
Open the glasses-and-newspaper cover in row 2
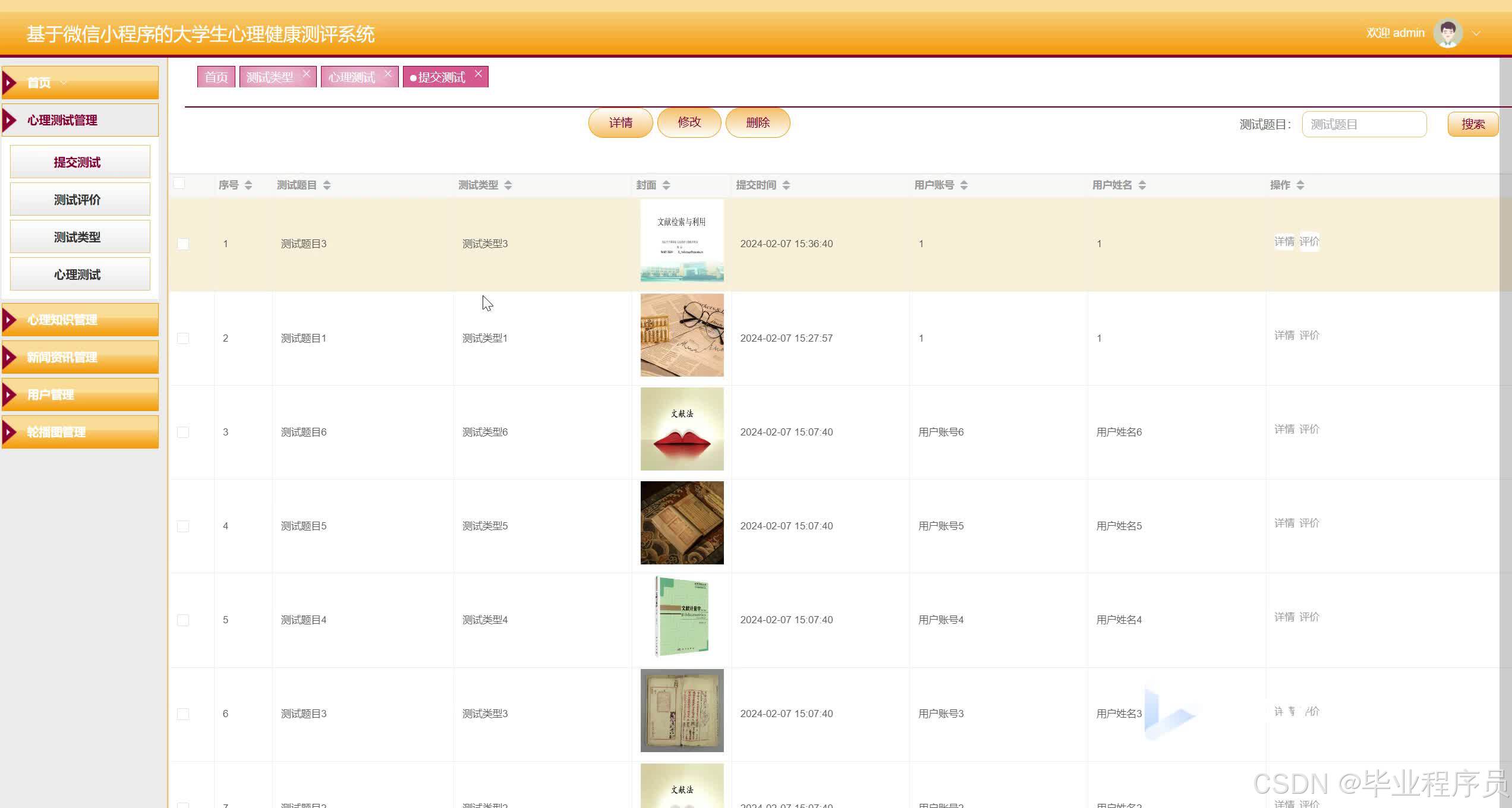[x=682, y=335]
